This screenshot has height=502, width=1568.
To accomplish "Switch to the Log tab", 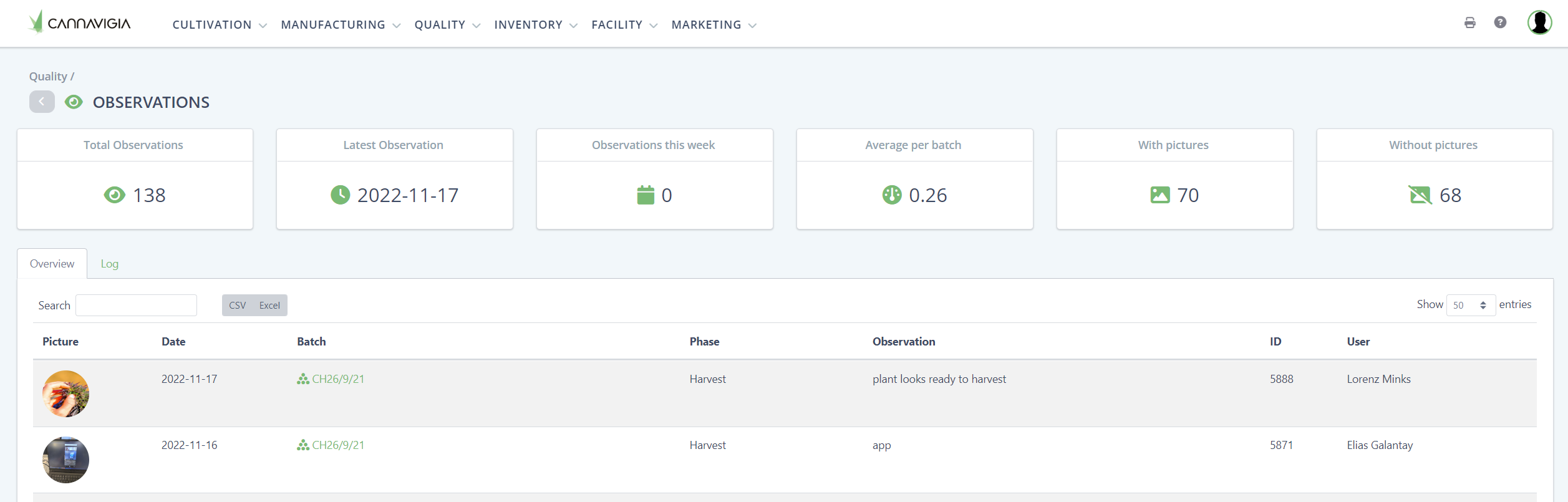I will [110, 264].
